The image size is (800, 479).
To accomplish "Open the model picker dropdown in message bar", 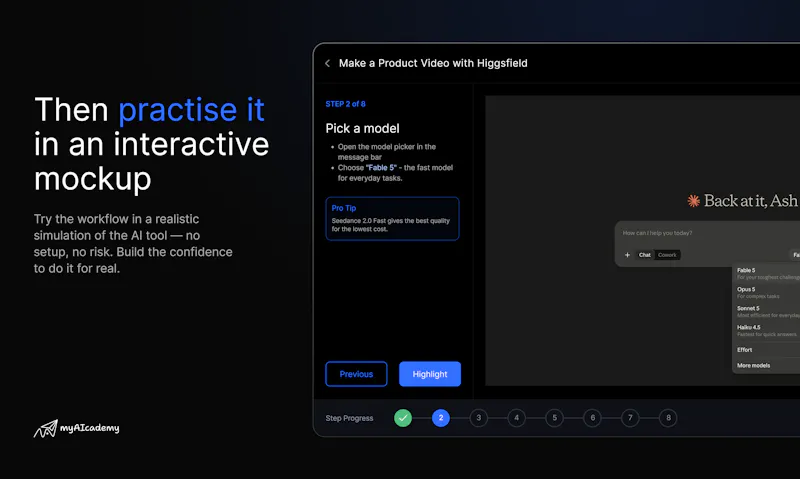I will (795, 255).
